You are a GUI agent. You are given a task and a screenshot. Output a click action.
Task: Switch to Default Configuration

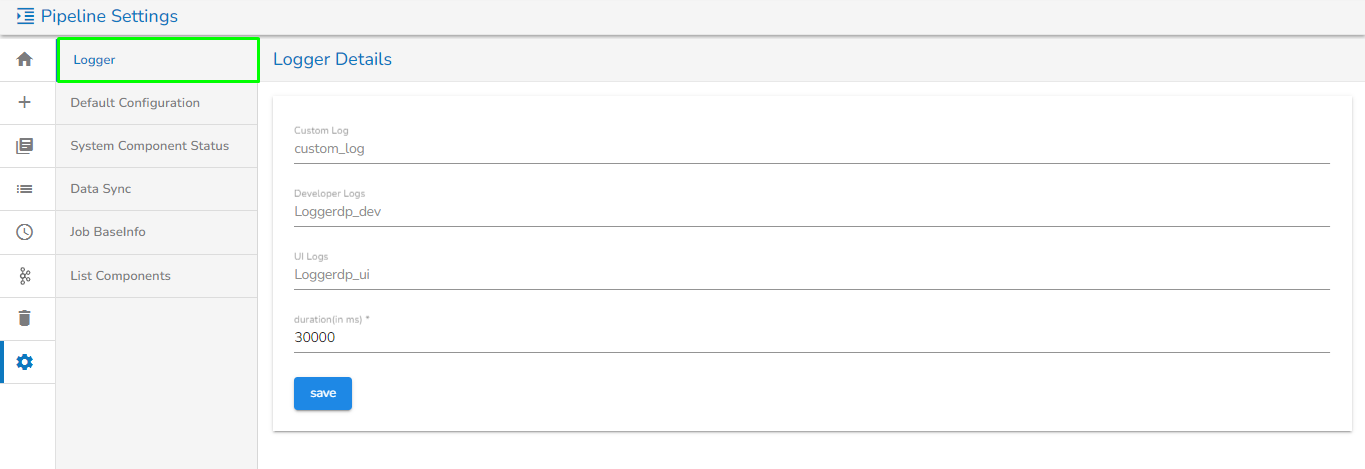tap(157, 103)
